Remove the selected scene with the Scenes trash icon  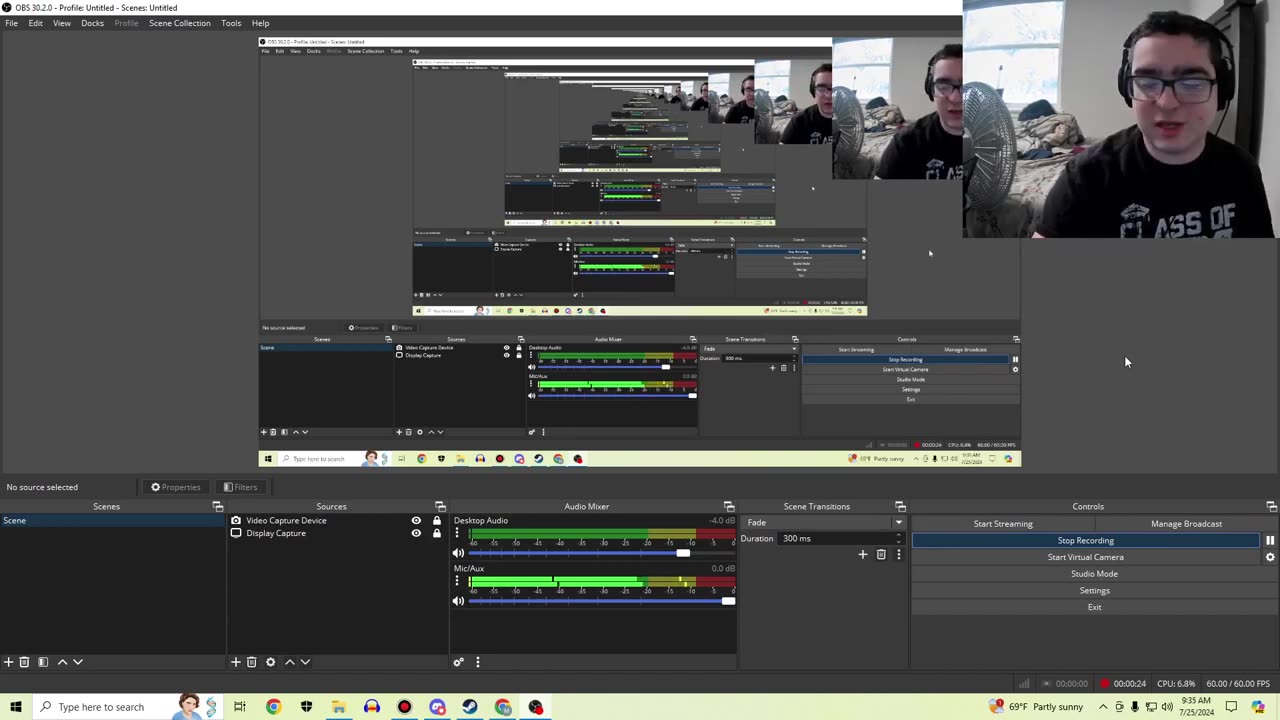[x=25, y=662]
